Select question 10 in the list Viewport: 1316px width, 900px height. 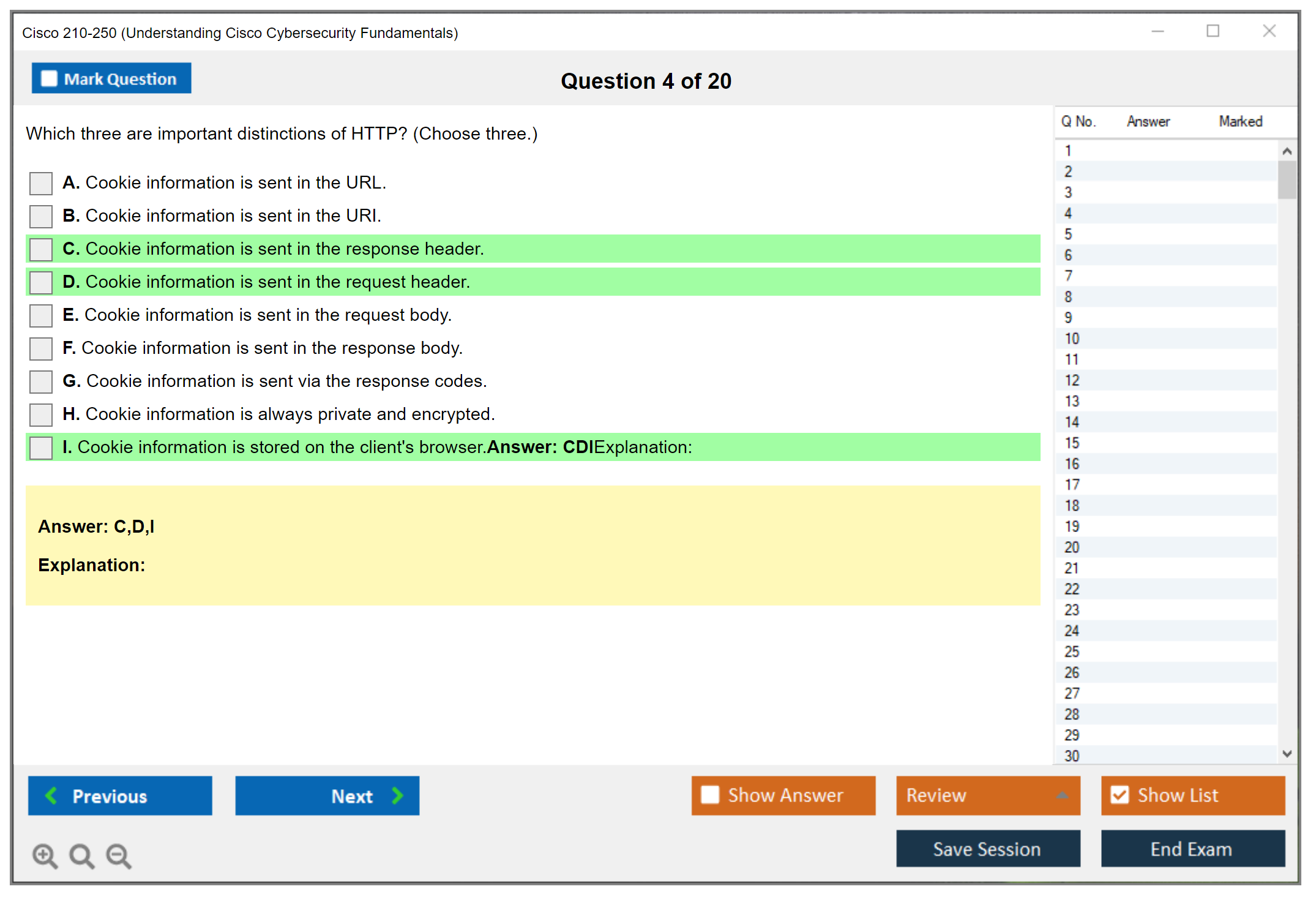pos(1072,339)
